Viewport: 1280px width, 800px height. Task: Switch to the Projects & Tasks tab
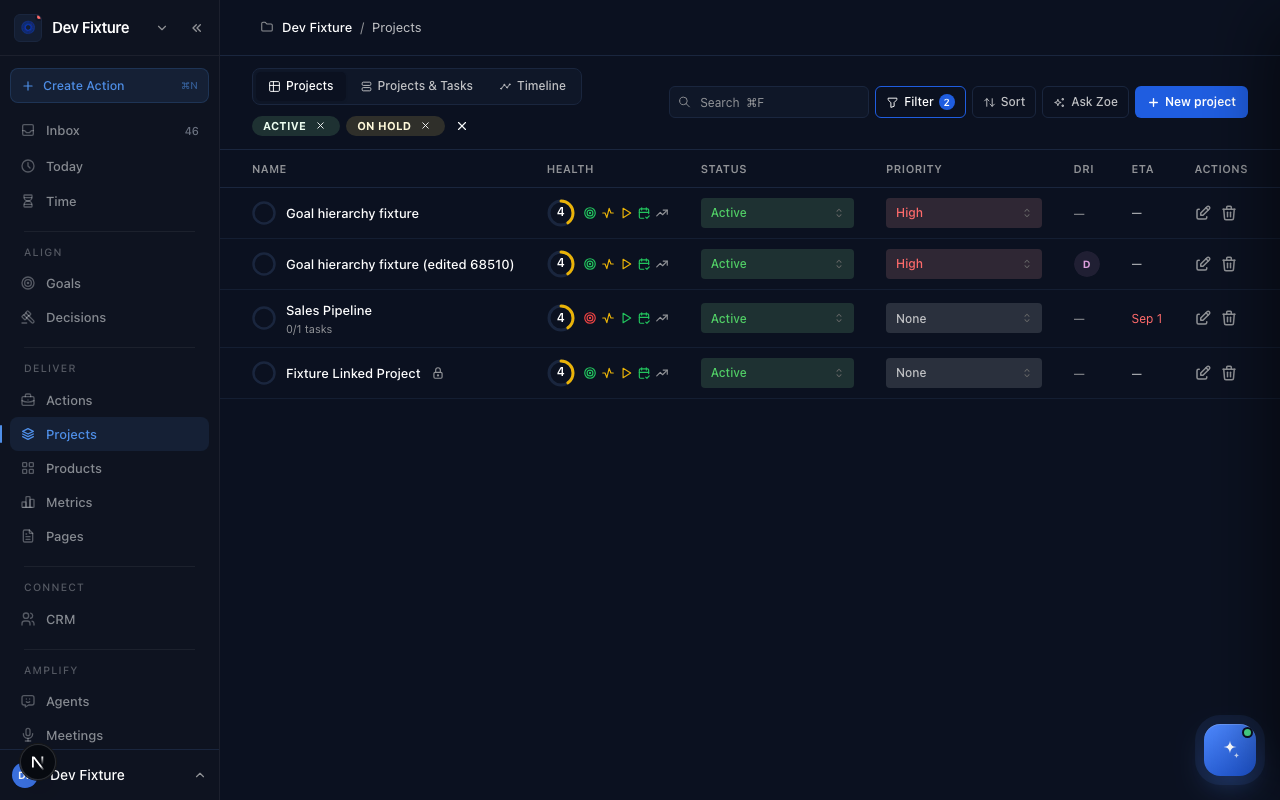click(x=417, y=86)
